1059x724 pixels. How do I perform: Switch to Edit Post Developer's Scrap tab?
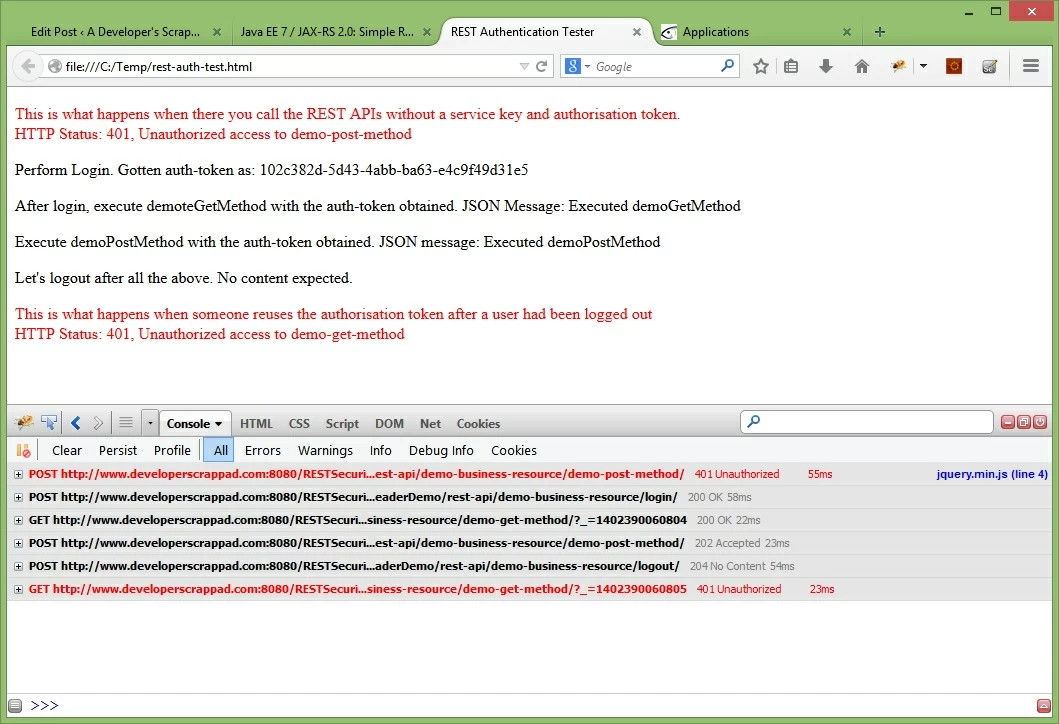tap(115, 32)
